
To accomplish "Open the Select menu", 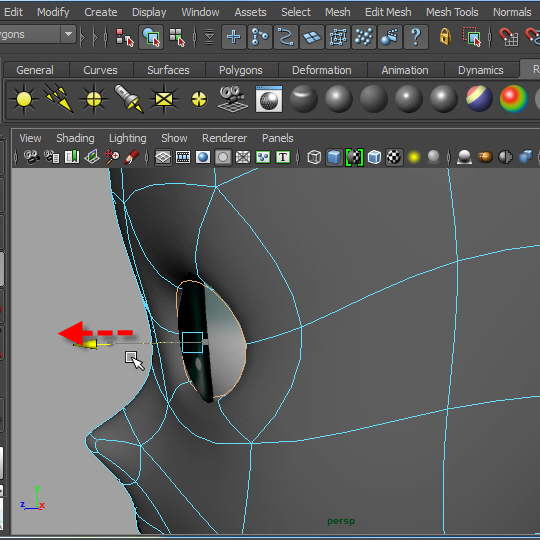I will point(296,12).
